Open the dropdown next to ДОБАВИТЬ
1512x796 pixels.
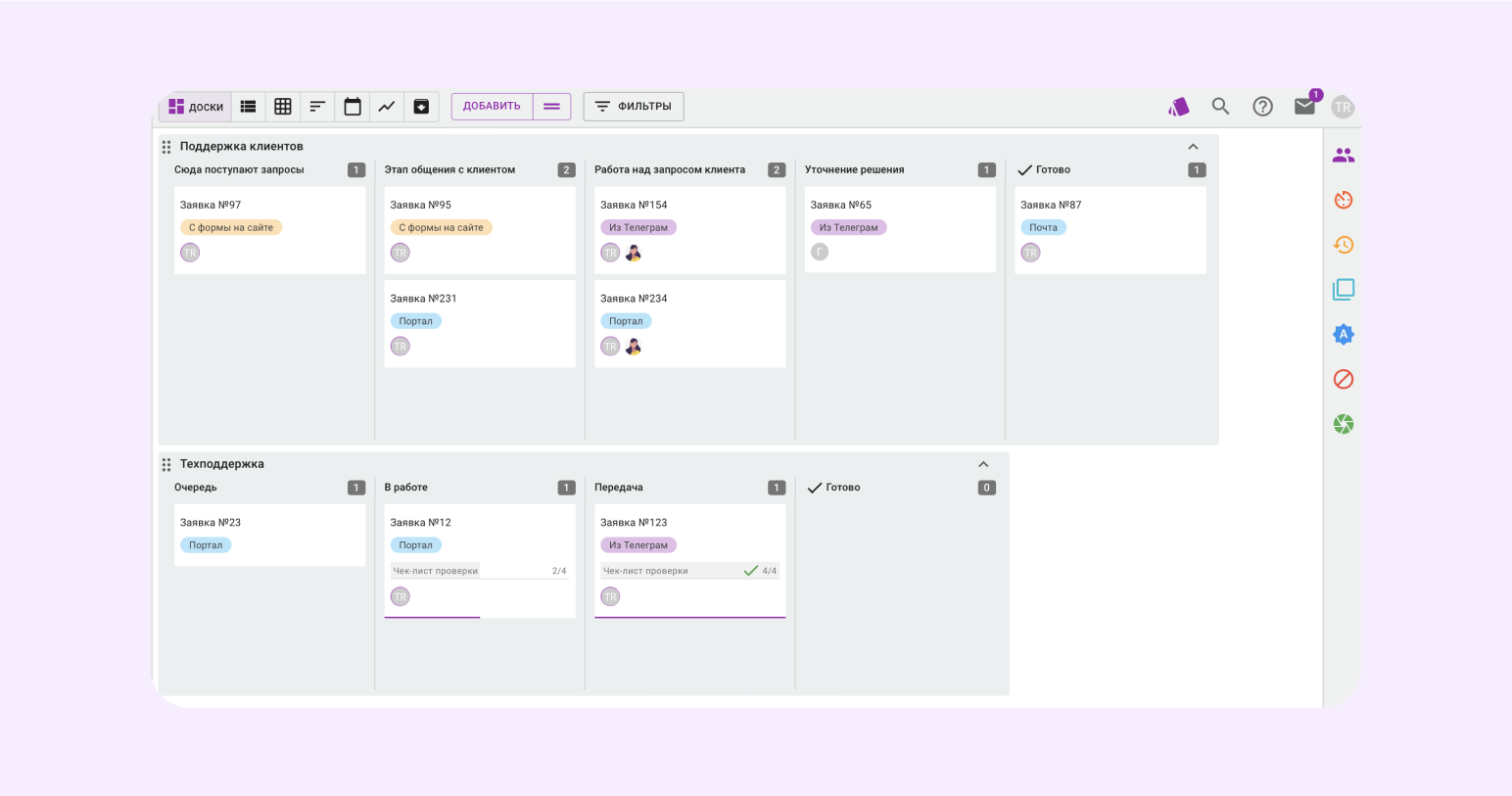(x=552, y=107)
